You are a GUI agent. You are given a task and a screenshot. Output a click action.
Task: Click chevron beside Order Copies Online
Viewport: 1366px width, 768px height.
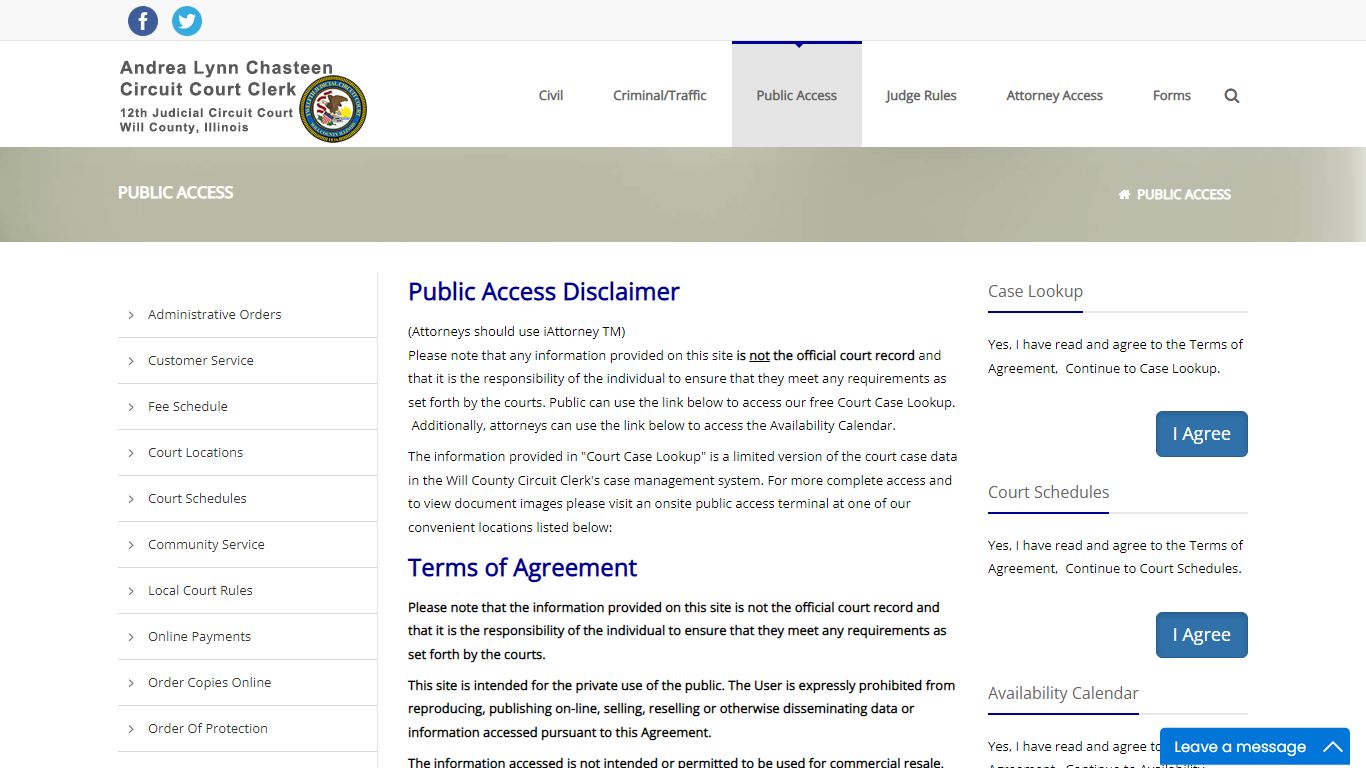pyautogui.click(x=131, y=683)
